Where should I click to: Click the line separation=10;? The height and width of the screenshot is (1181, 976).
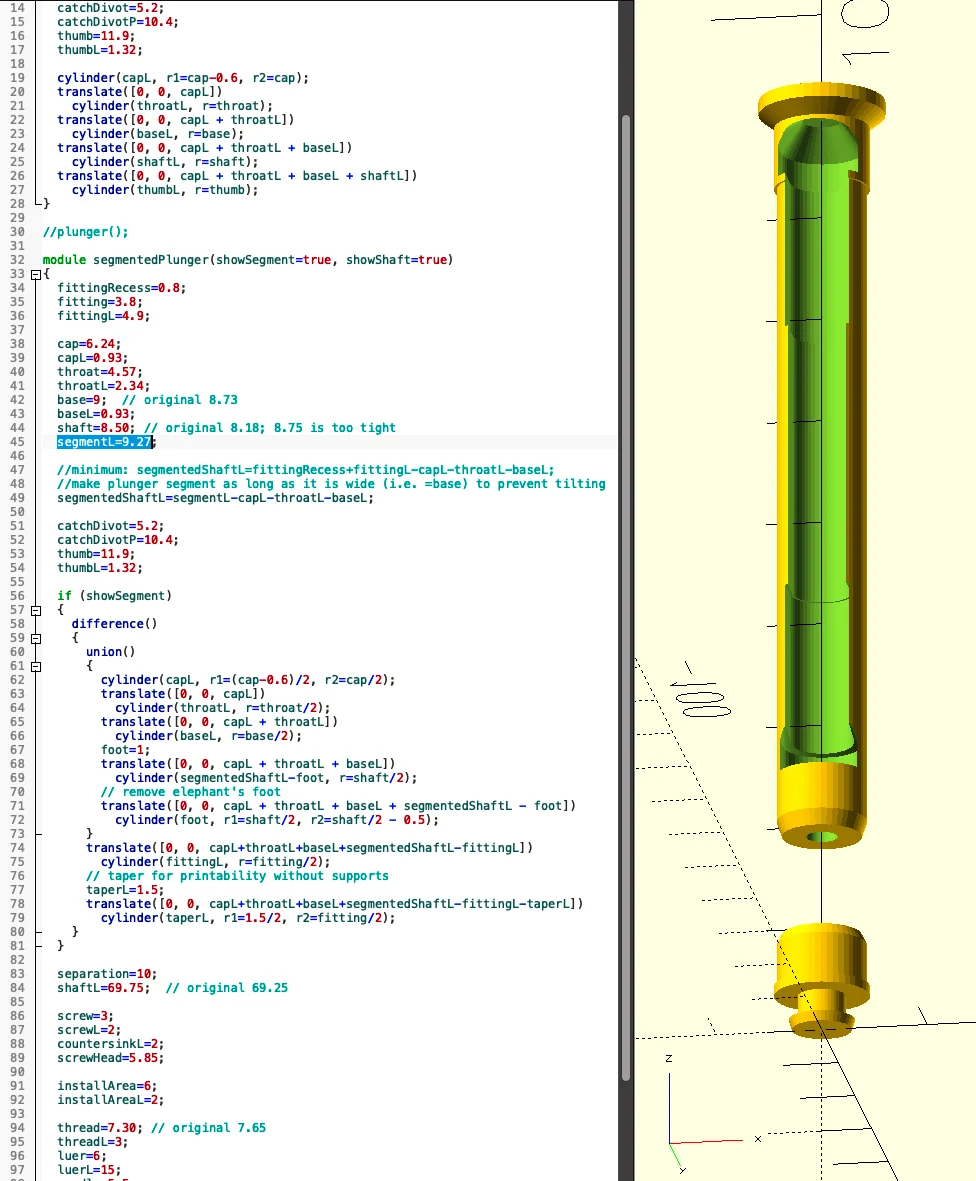click(x=107, y=974)
